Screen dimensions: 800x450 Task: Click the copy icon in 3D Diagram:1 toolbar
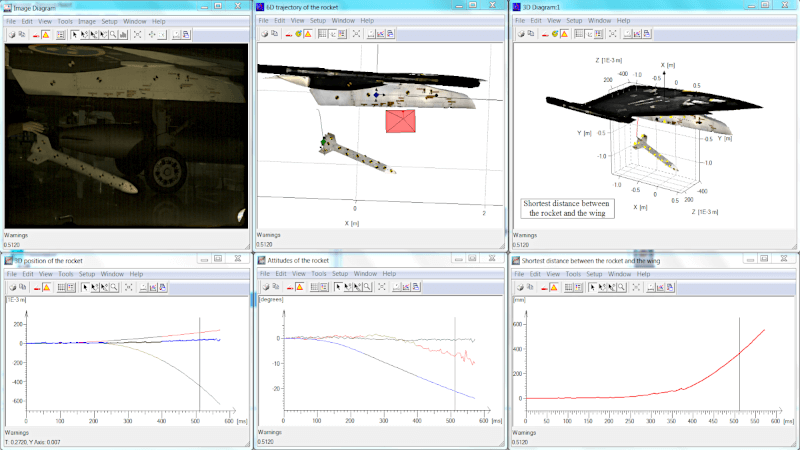point(529,34)
